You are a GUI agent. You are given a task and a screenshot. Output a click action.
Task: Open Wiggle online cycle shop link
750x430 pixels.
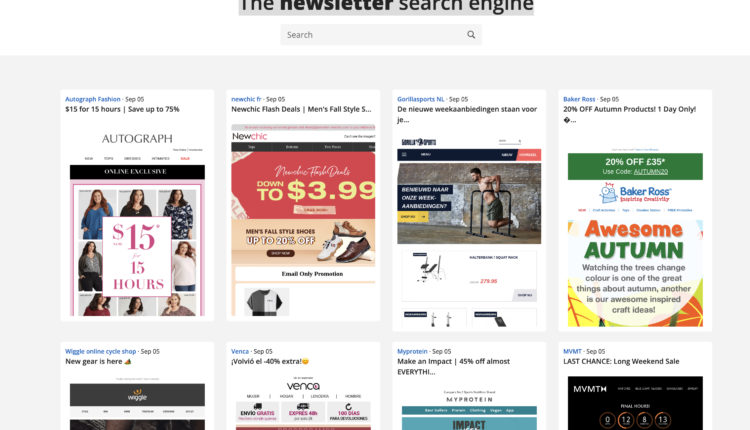100,351
